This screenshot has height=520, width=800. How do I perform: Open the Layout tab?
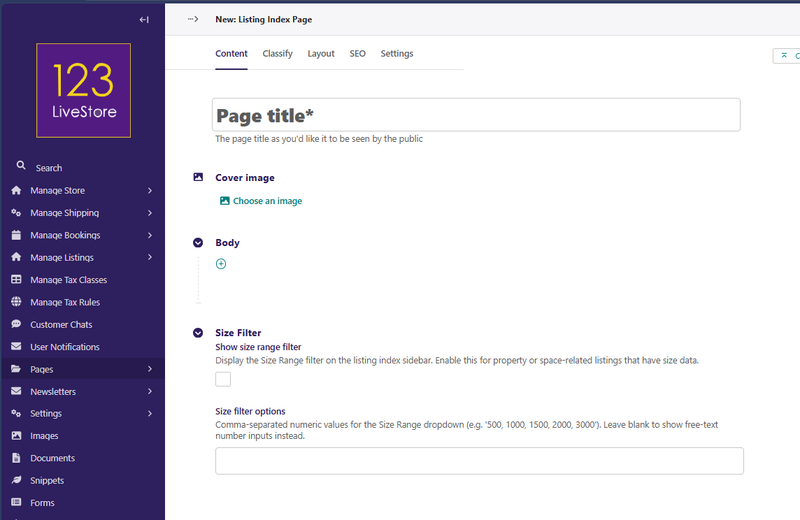coord(321,54)
